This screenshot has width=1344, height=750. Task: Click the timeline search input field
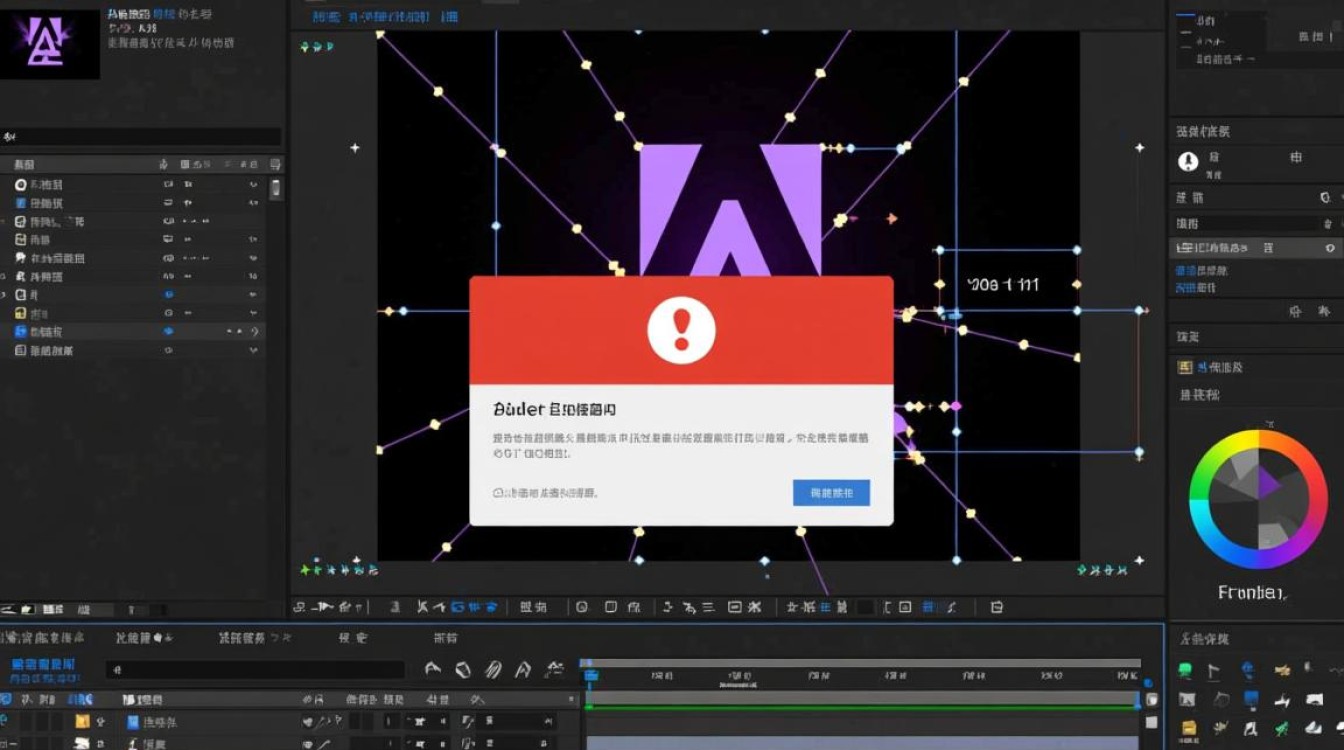255,670
